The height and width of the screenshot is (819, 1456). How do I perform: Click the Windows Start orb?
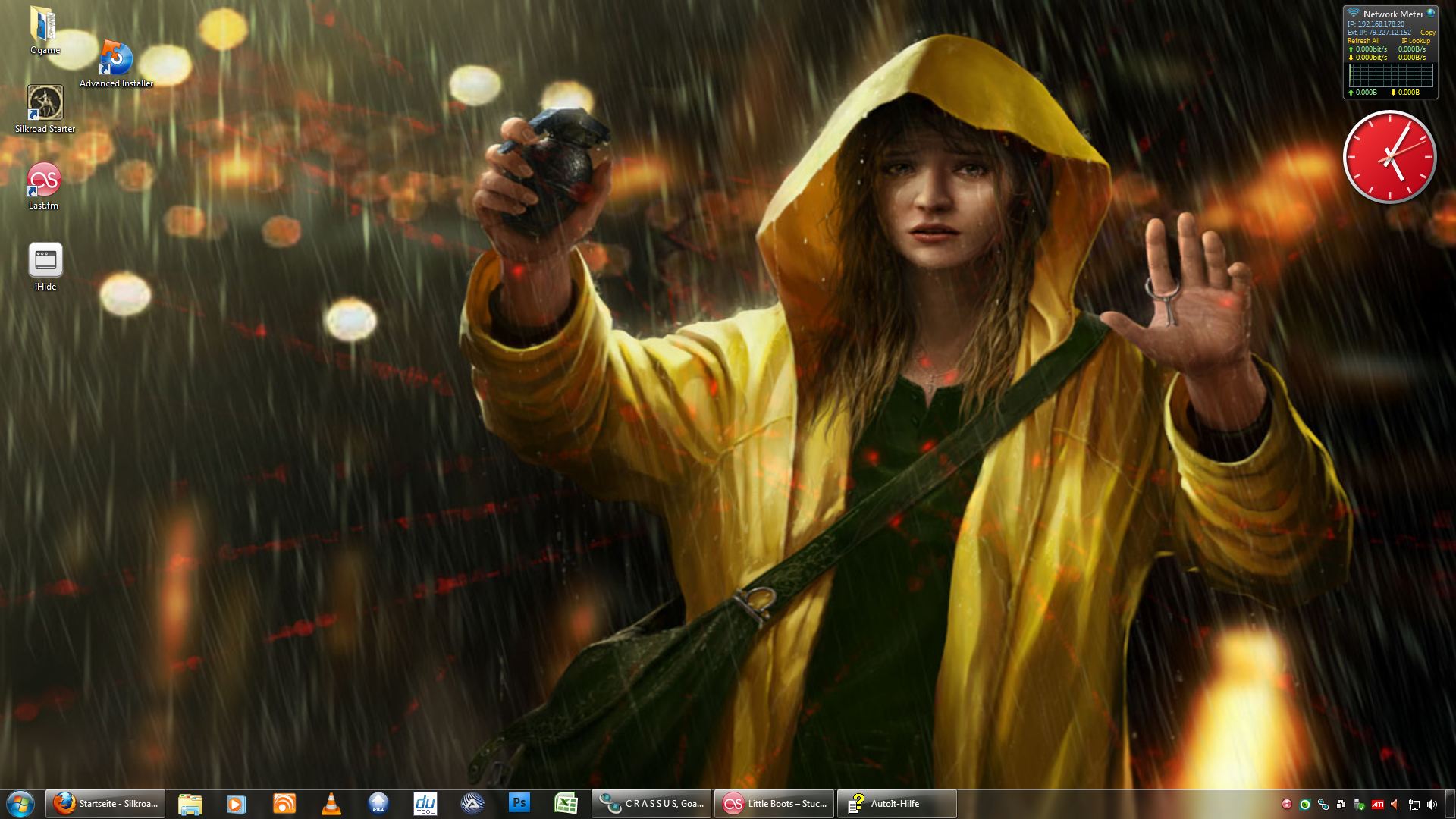coord(20,804)
